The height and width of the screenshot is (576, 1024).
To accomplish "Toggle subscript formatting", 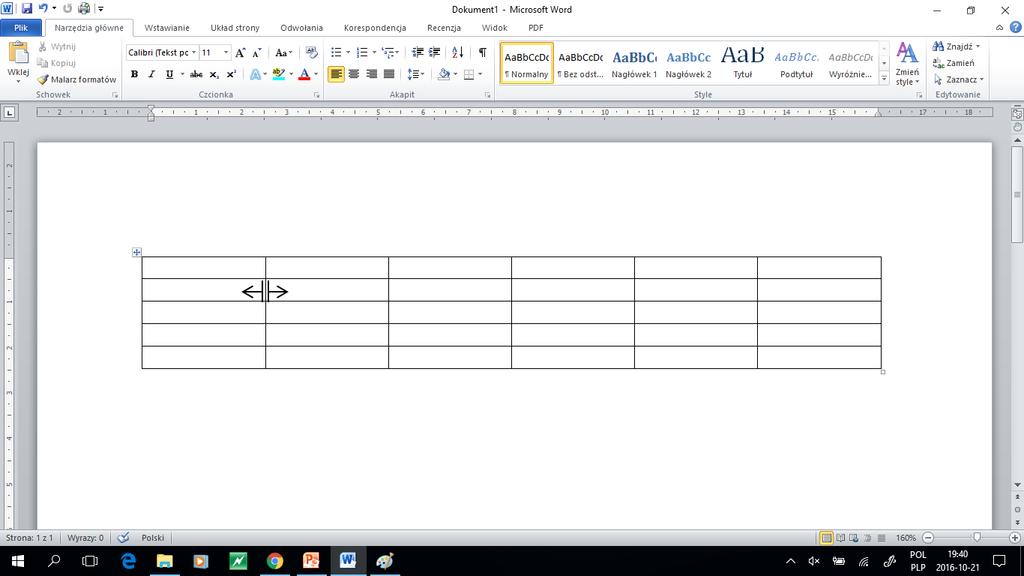I will 214,74.
